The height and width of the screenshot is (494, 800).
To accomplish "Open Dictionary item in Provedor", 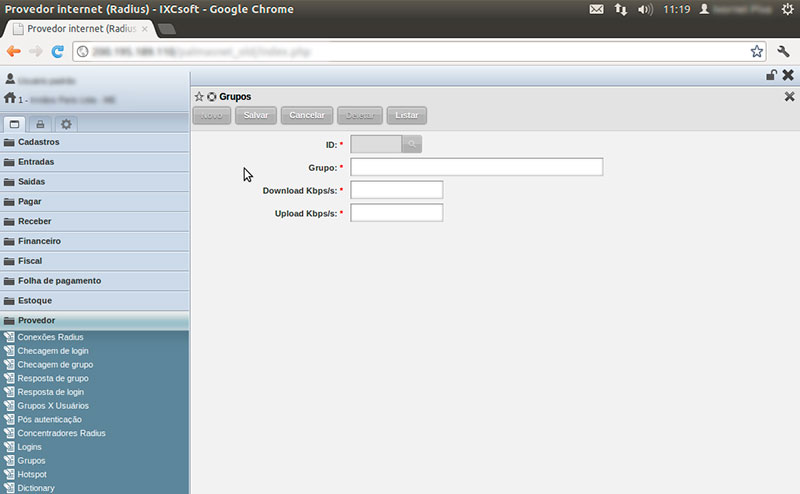I will tap(36, 488).
